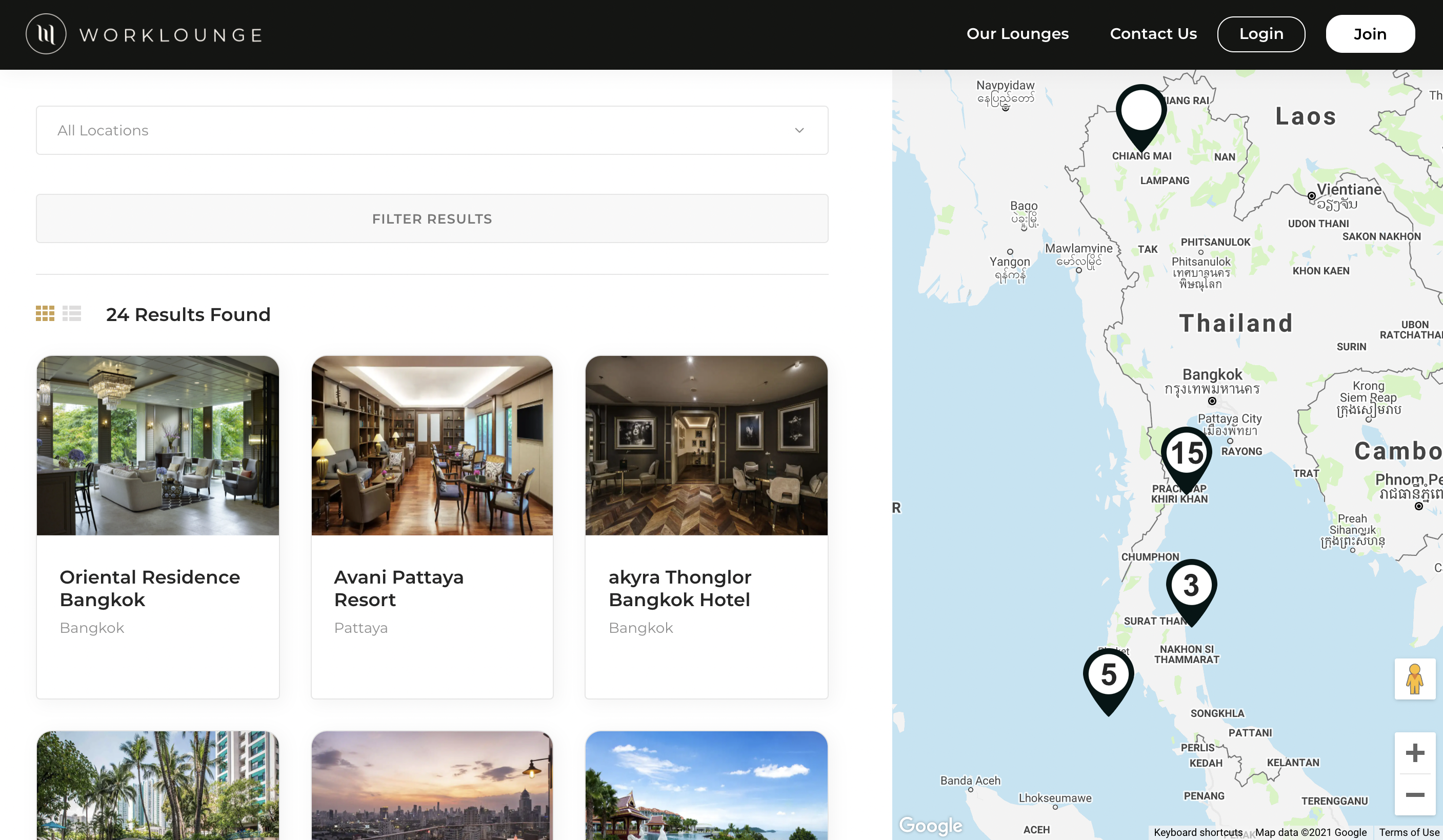The image size is (1443, 840).
Task: Open Oriental Residence Bangkok lounge photo
Action: click(x=158, y=446)
